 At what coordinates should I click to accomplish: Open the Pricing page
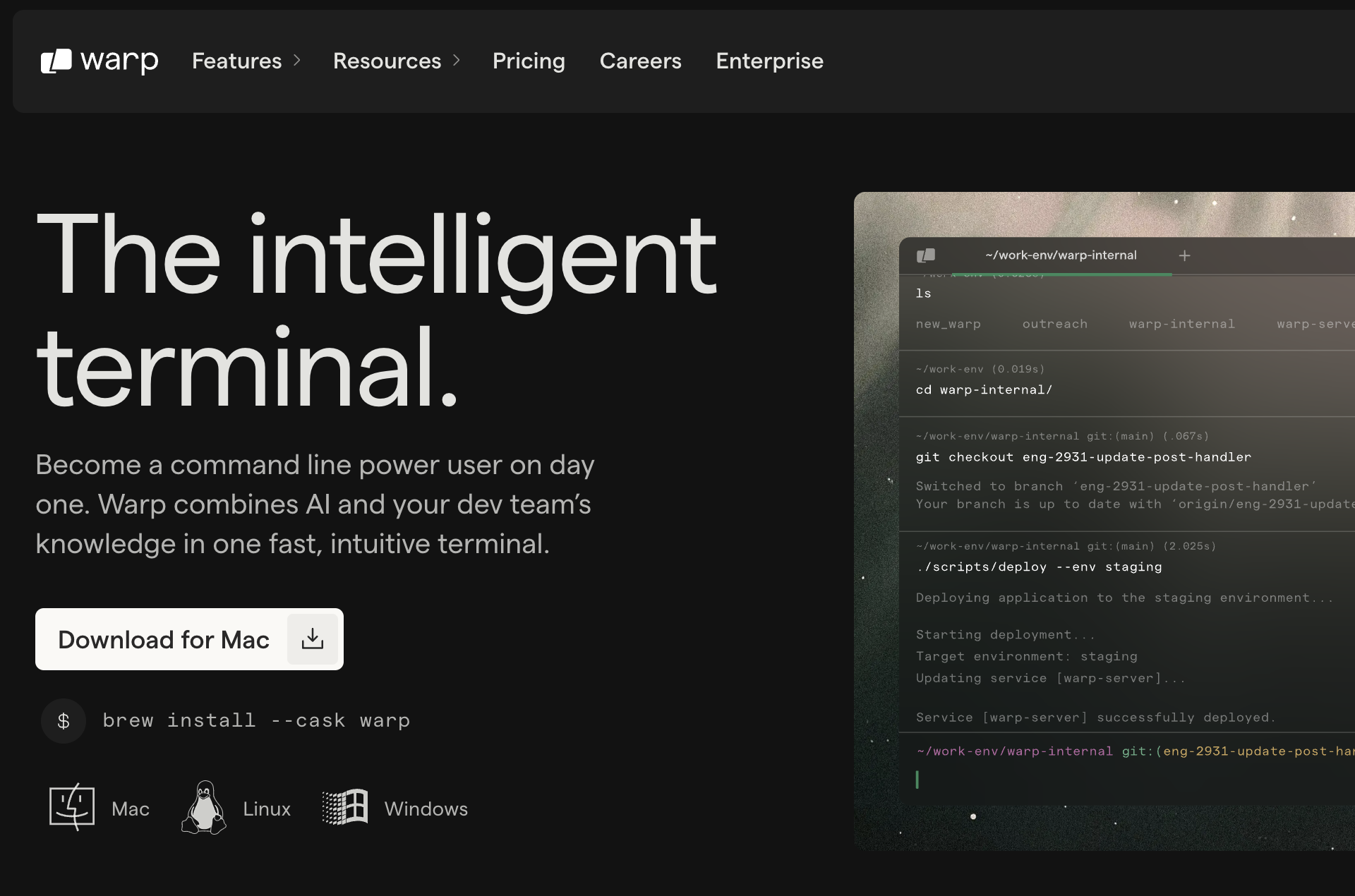(529, 61)
